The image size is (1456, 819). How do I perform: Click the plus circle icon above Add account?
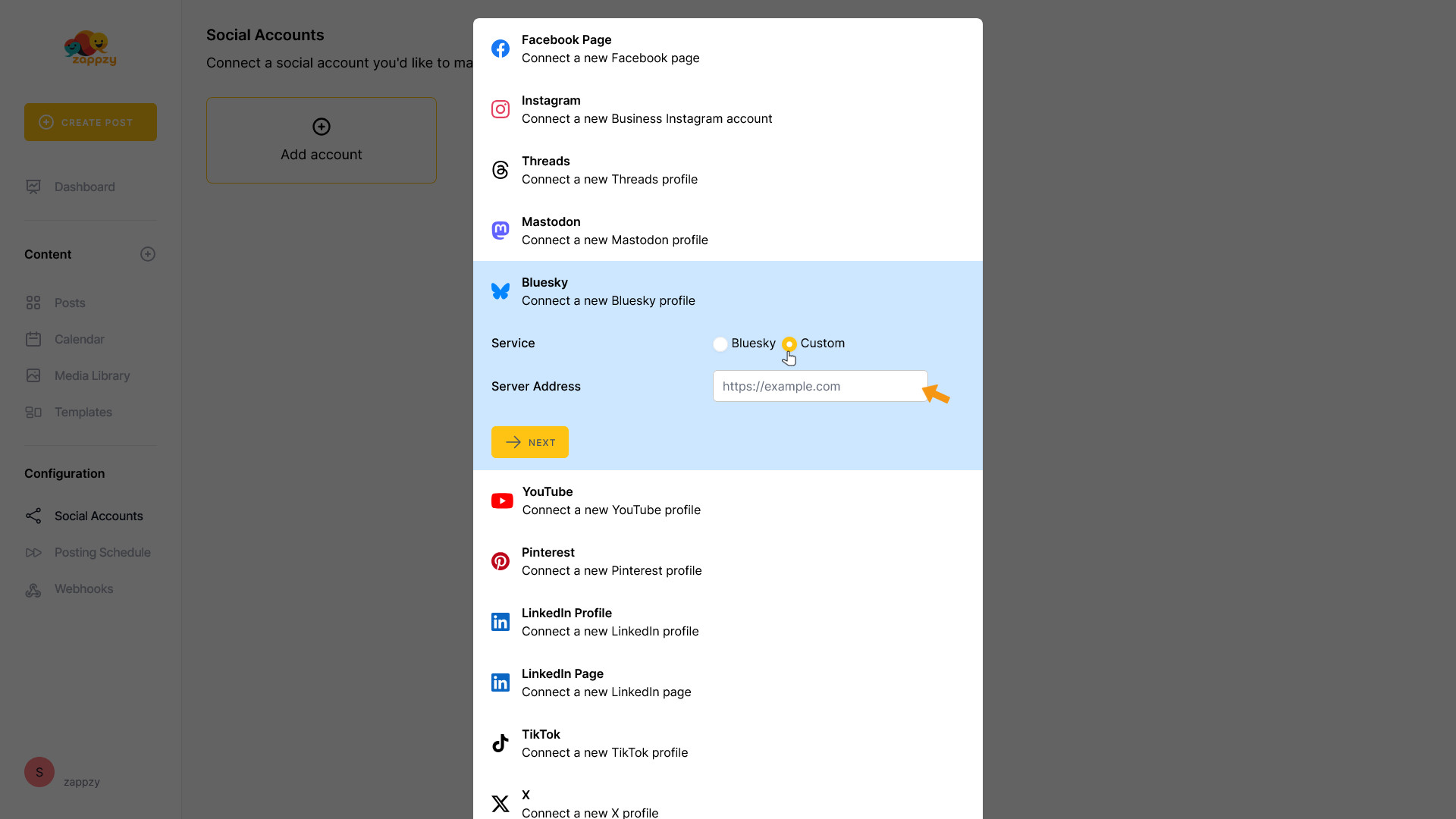point(322,127)
